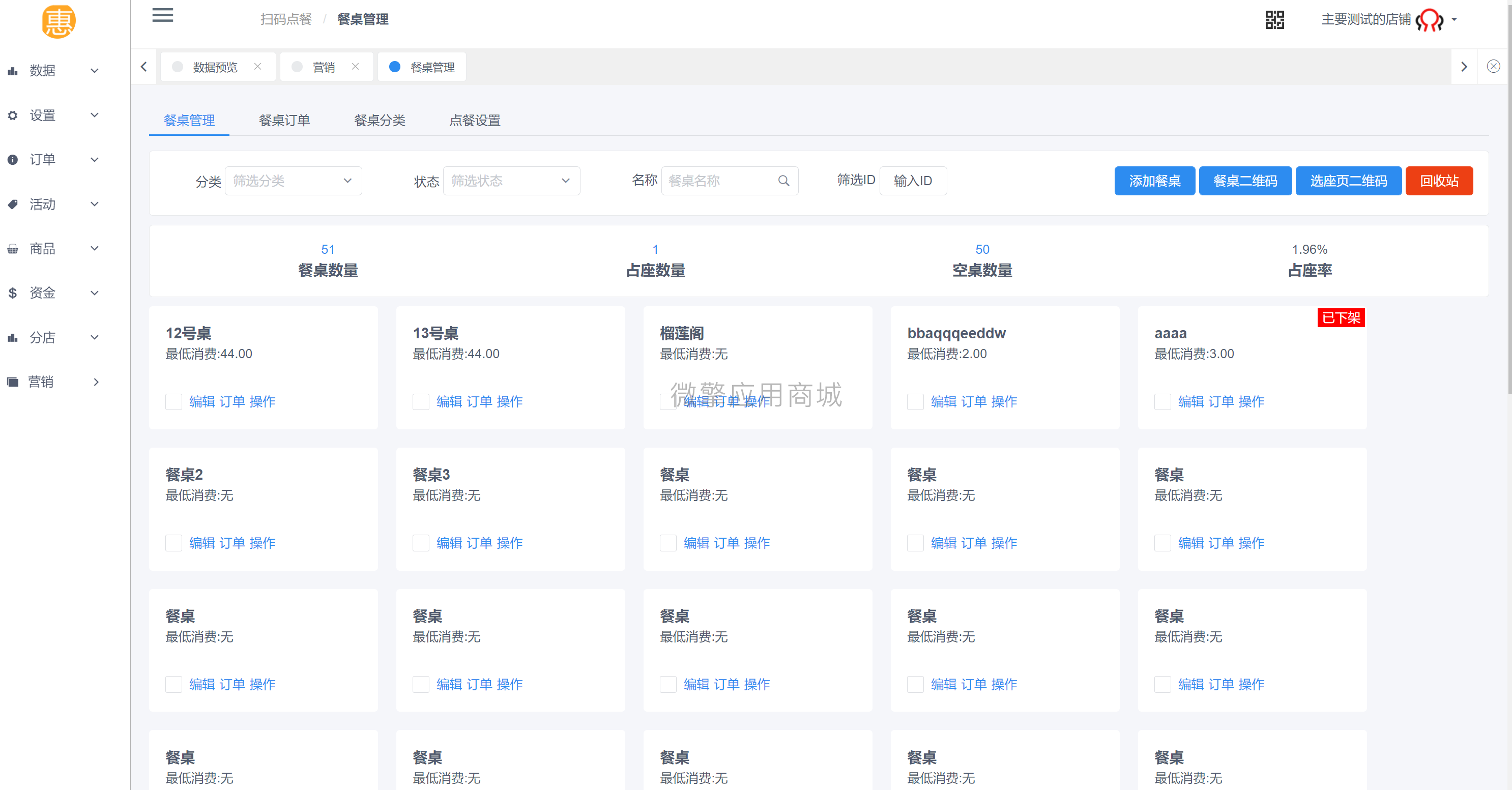Open the QR code icon in header
The image size is (1512, 790).
[x=1274, y=19]
